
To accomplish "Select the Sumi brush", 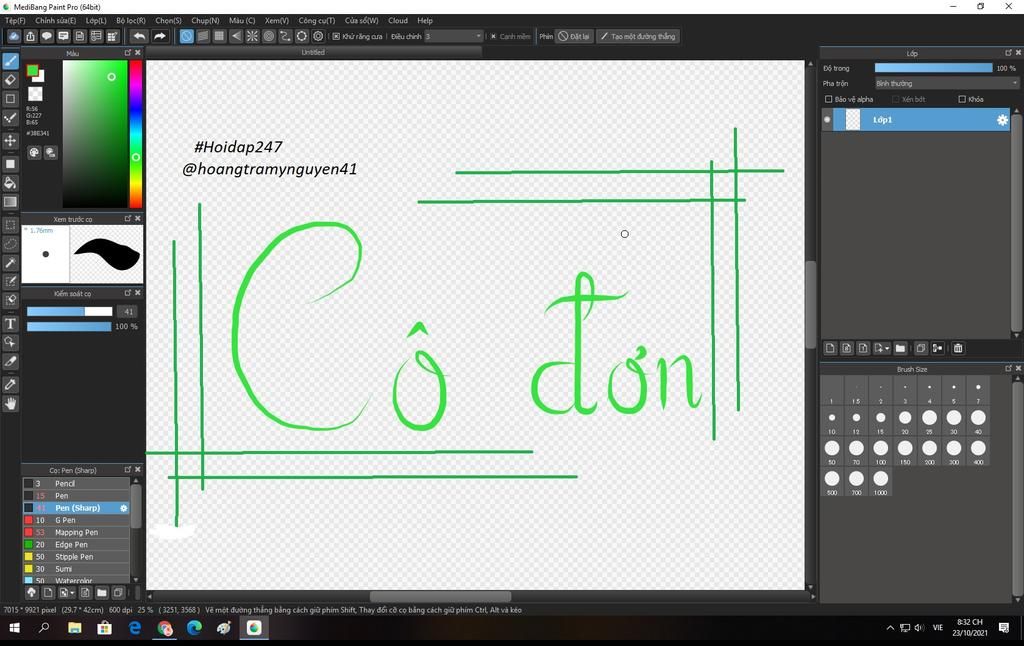I will 76,569.
